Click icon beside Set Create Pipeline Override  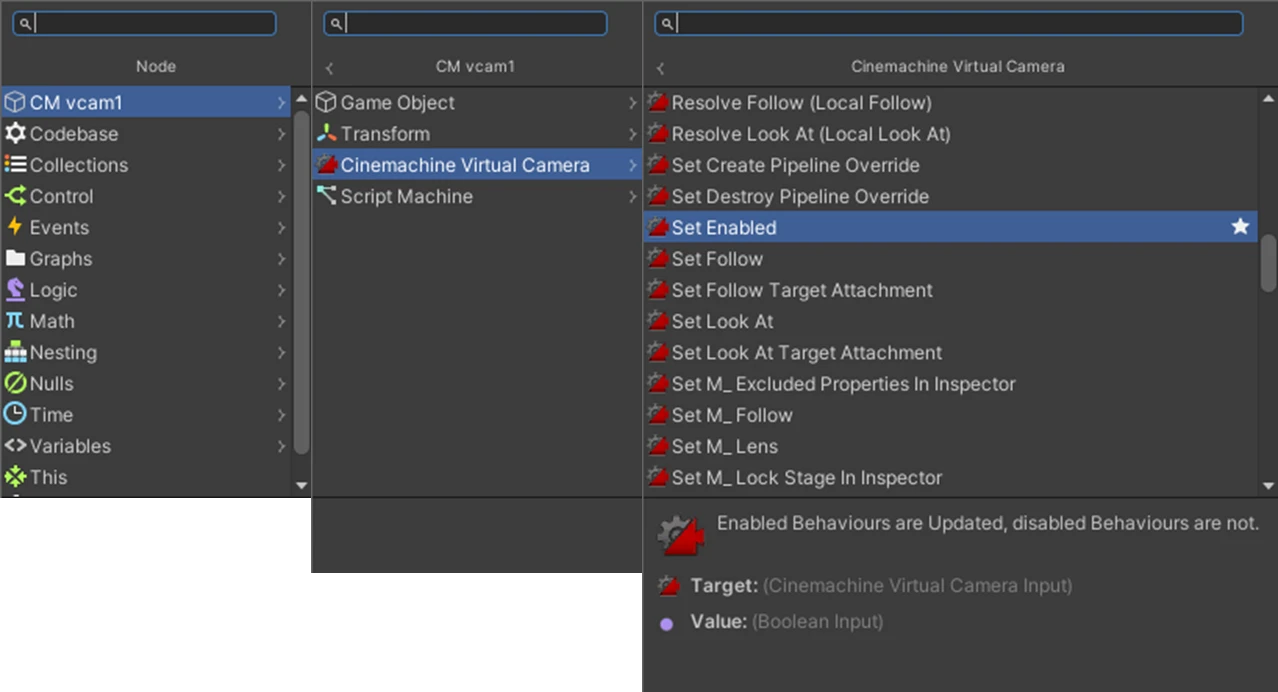click(x=657, y=165)
